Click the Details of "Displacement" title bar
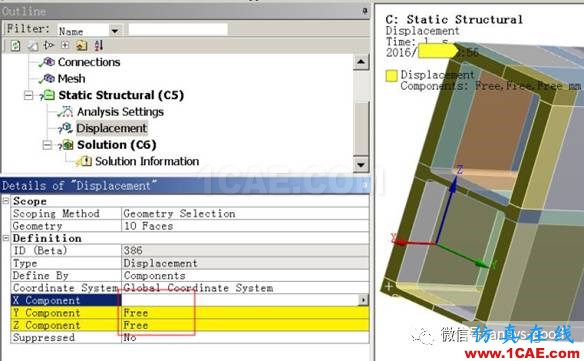 [x=185, y=185]
